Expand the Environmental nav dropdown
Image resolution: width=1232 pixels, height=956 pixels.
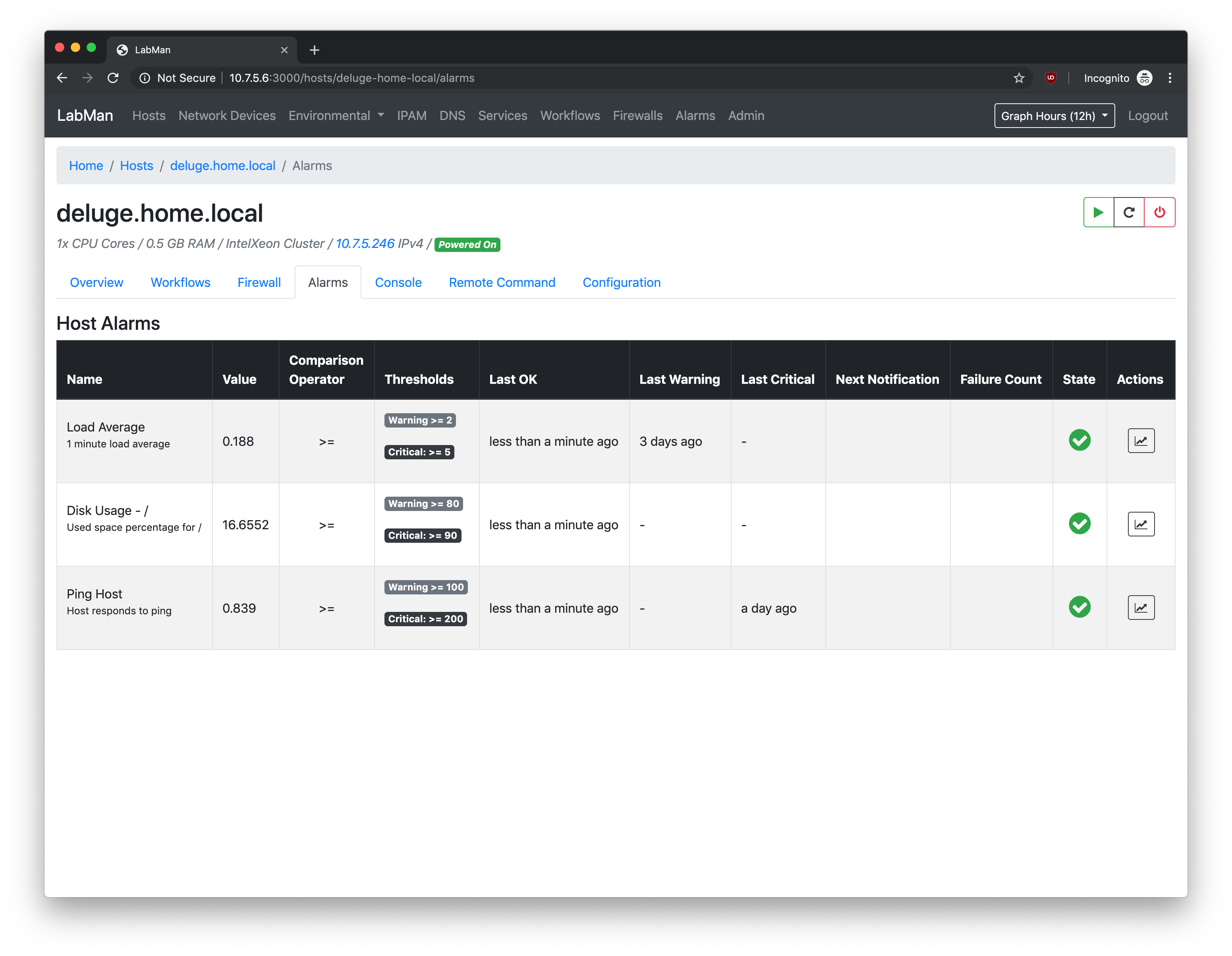coord(336,116)
